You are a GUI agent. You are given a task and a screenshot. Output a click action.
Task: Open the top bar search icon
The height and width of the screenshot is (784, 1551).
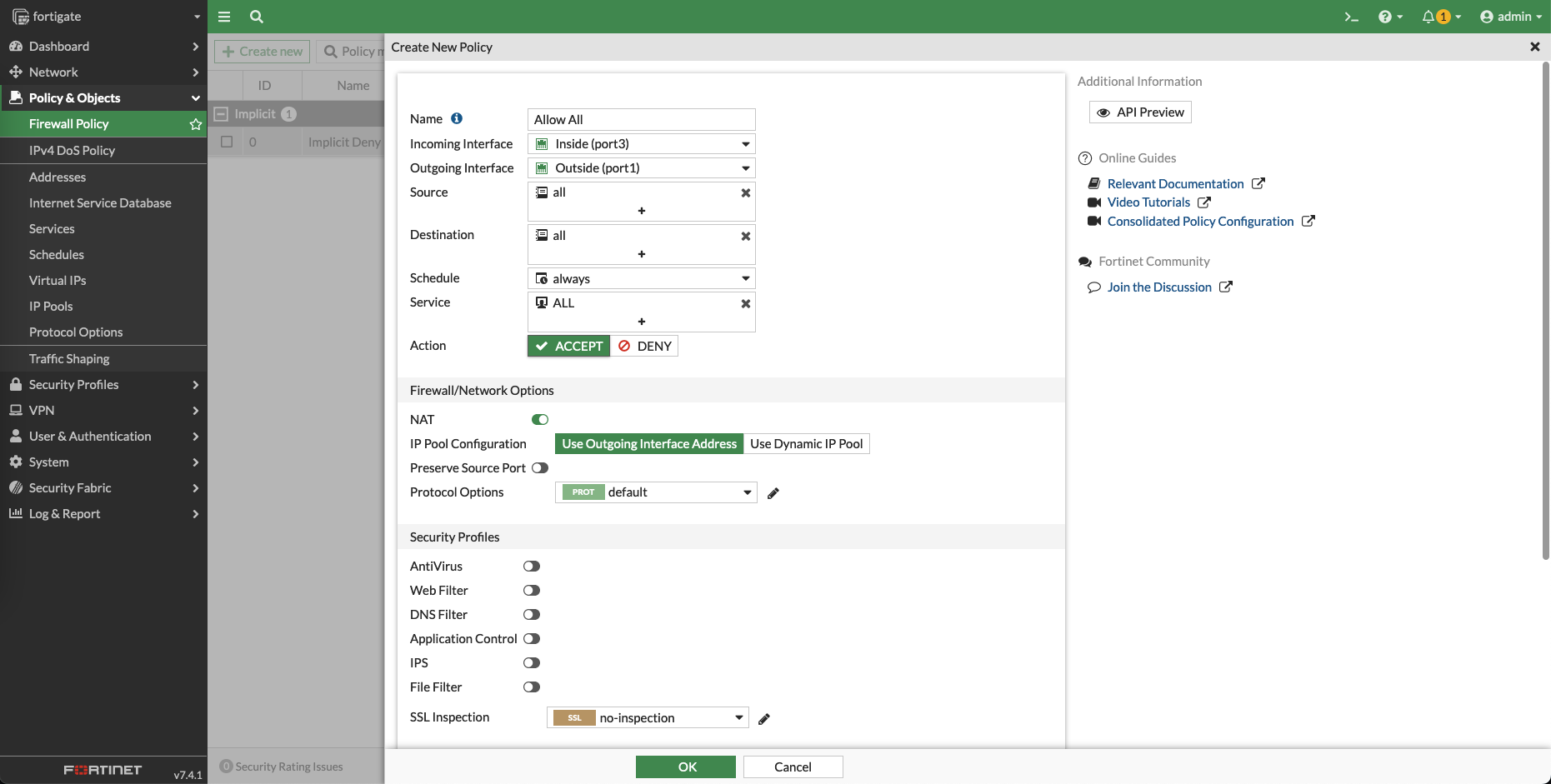coord(257,17)
